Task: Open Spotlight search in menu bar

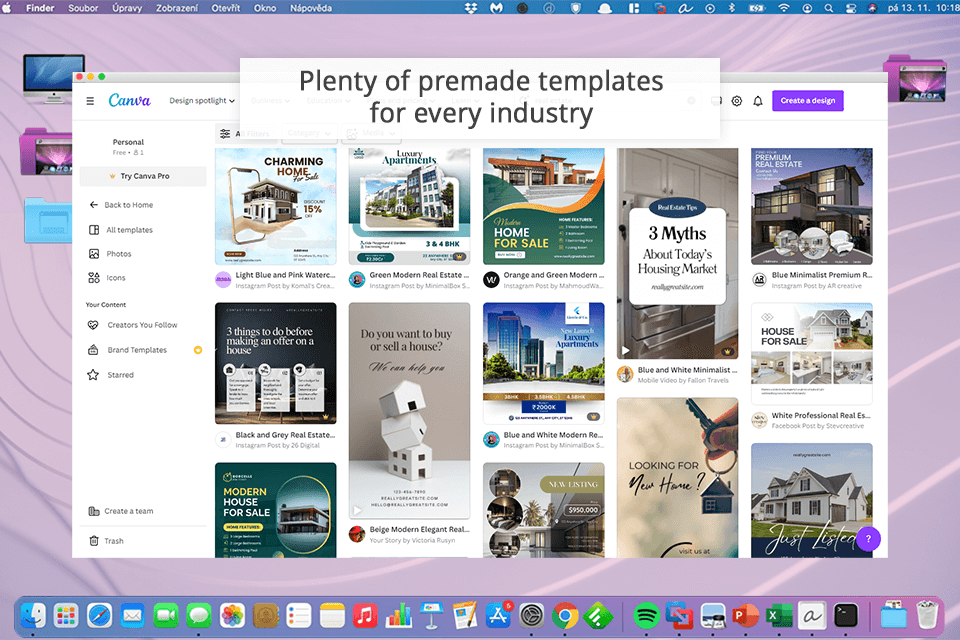Action: [x=828, y=8]
